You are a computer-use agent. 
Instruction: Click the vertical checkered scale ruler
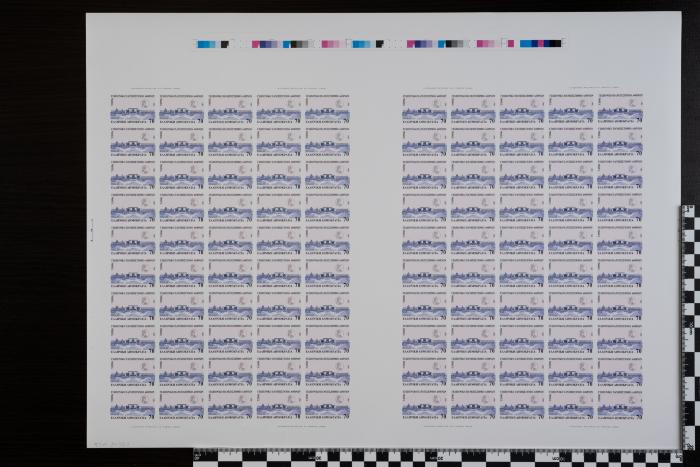[x=690, y=327]
